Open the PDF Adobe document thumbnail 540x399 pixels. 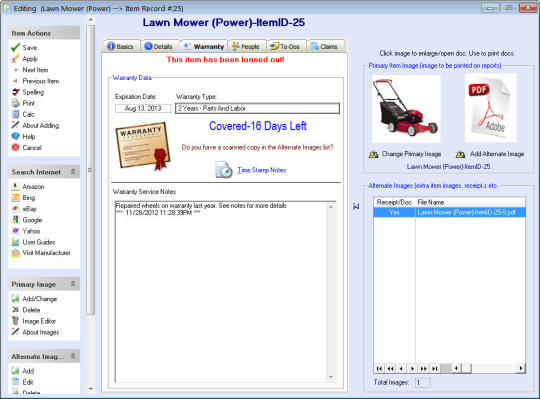point(490,108)
